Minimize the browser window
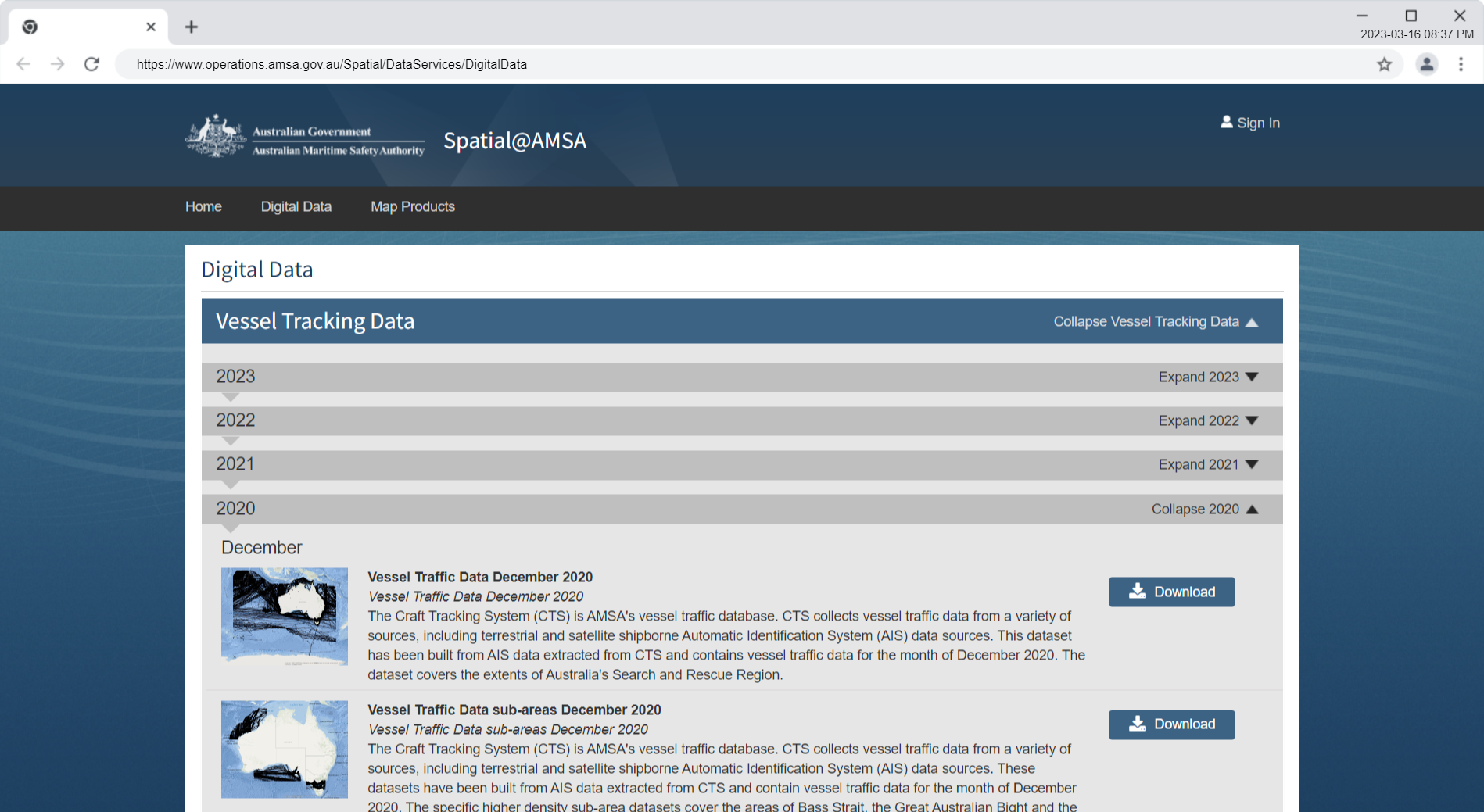Screen dimensions: 1484x812 click(1362, 16)
